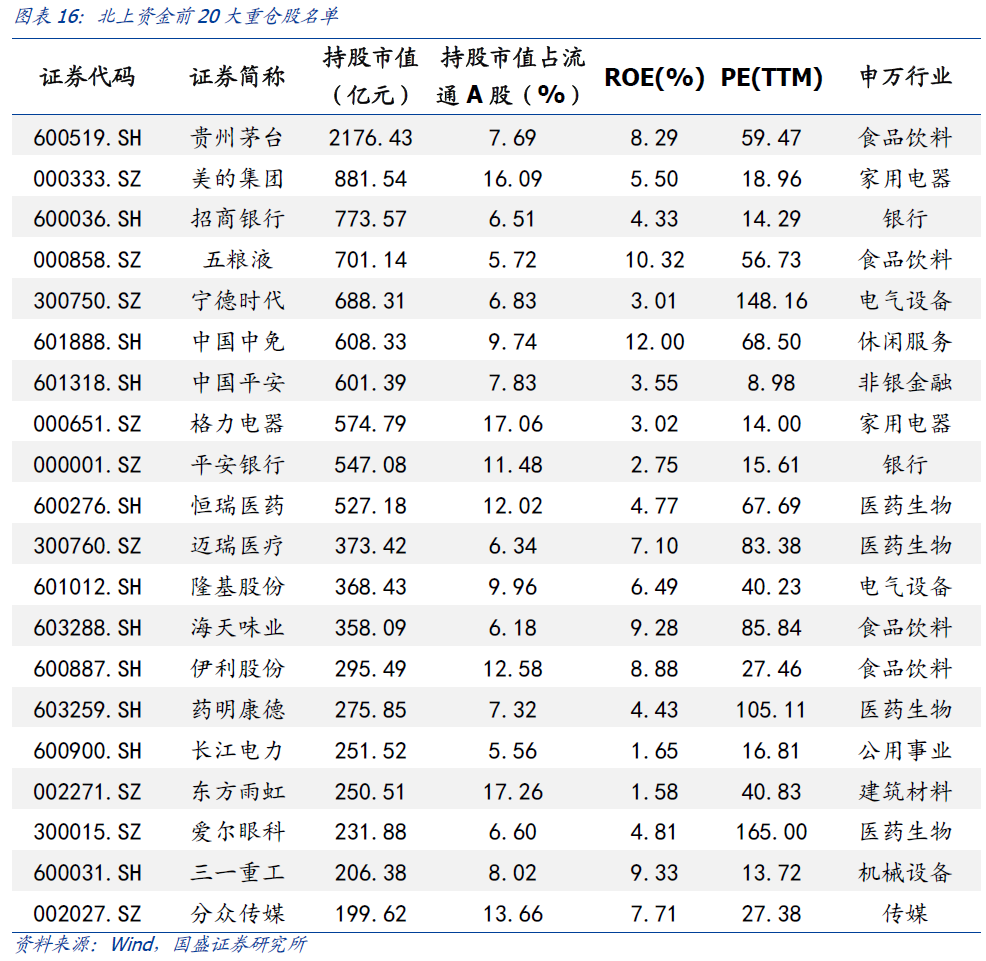986x961 pixels.
Task: Click stock code 601888.SH
Action: [87, 342]
